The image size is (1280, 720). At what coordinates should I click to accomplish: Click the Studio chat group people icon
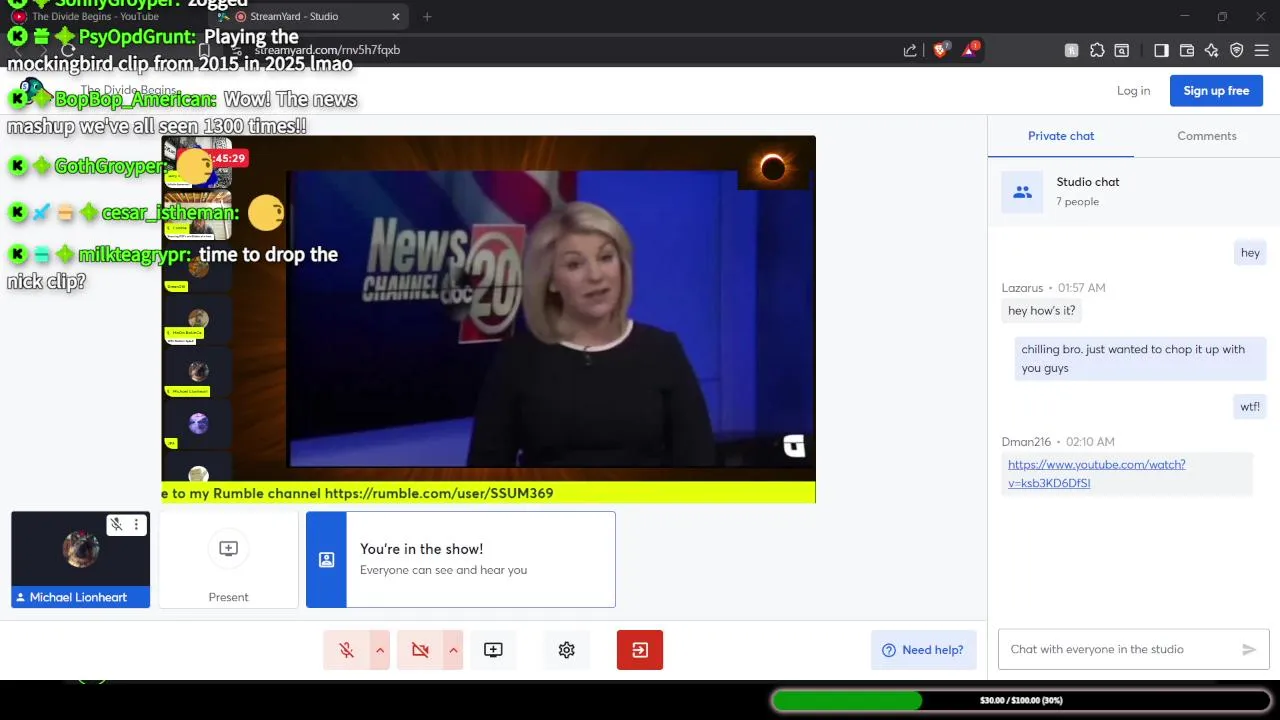pyautogui.click(x=1022, y=192)
